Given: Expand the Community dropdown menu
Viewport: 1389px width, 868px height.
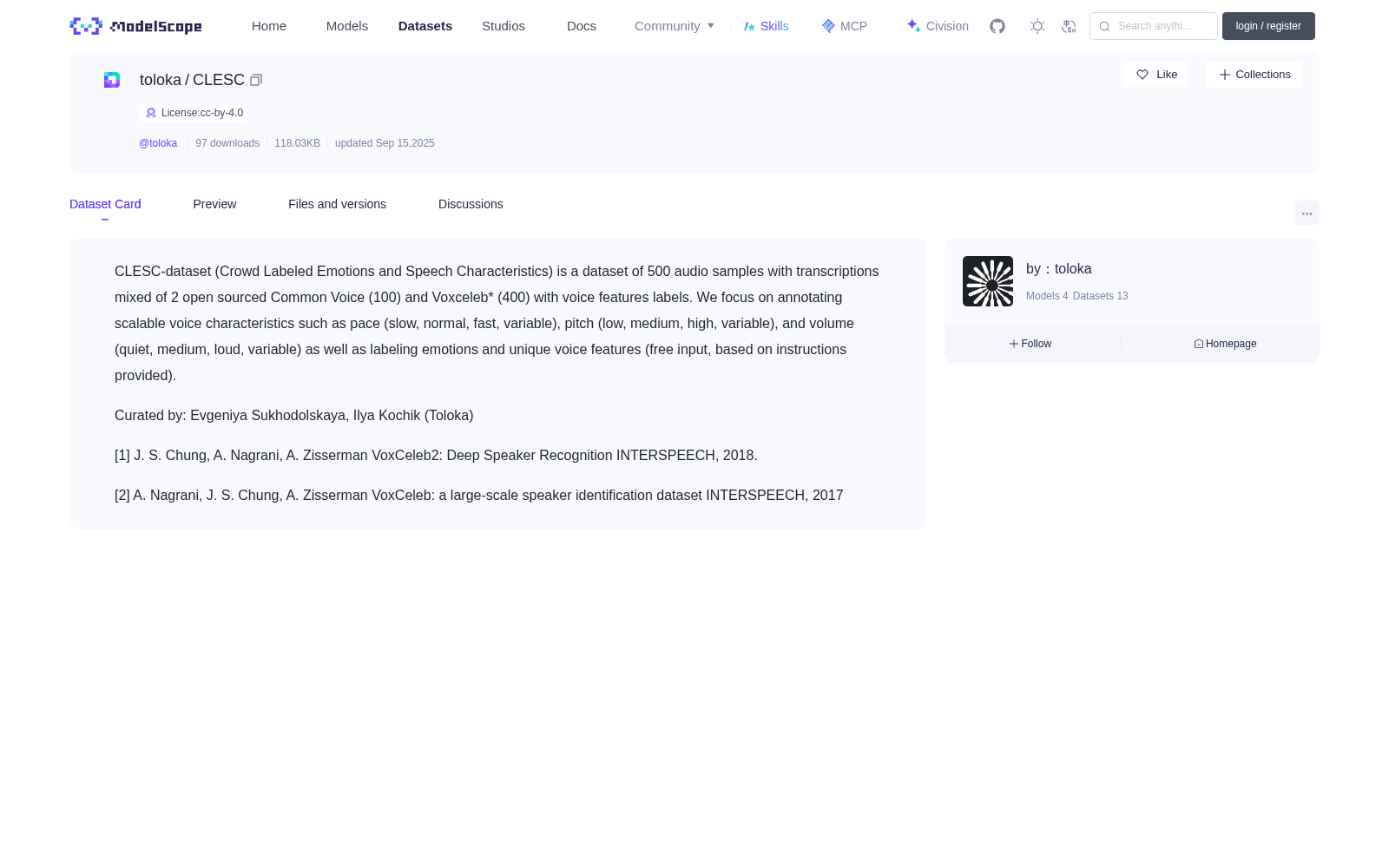Looking at the screenshot, I should [675, 26].
